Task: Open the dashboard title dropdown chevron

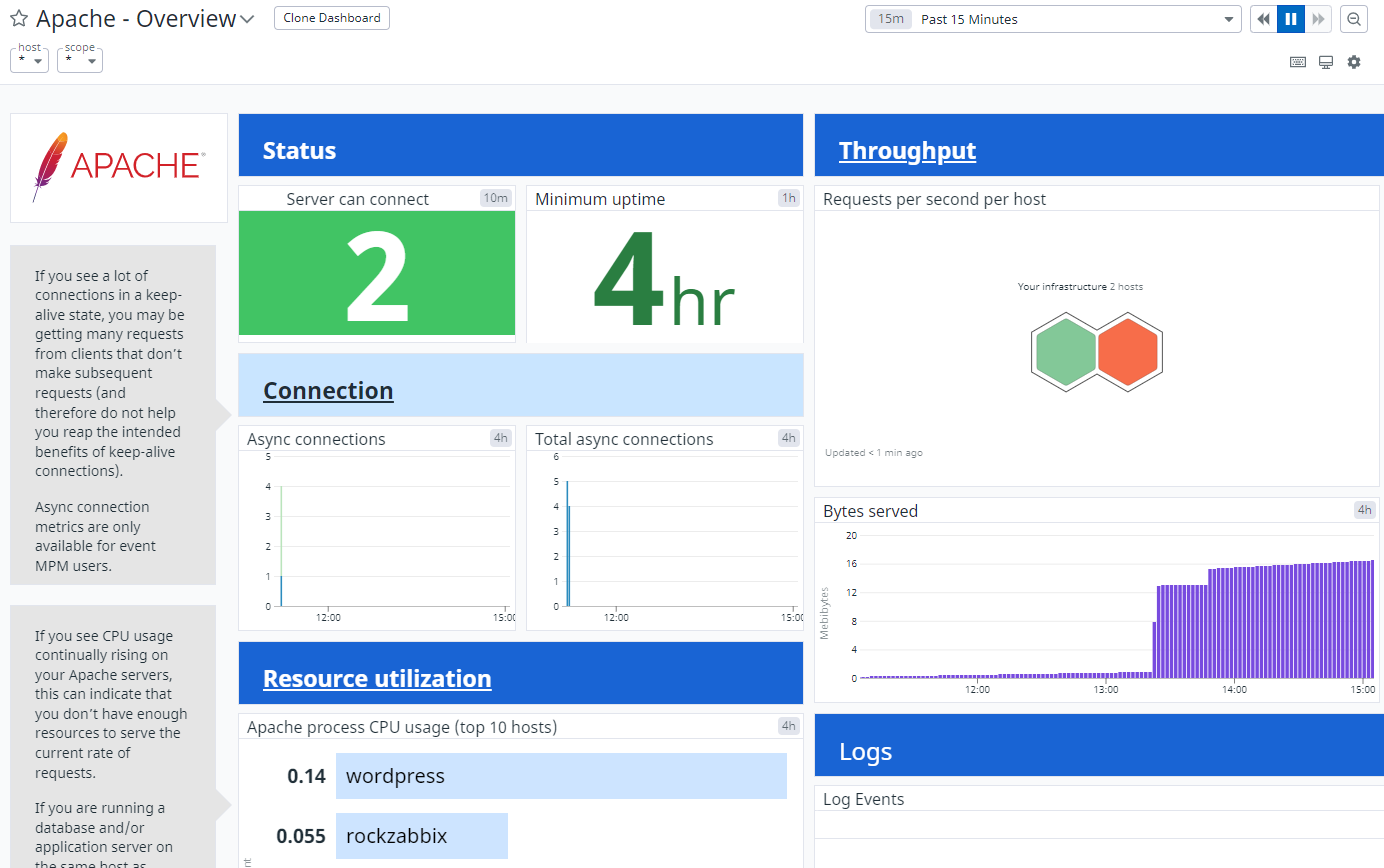Action: (248, 19)
